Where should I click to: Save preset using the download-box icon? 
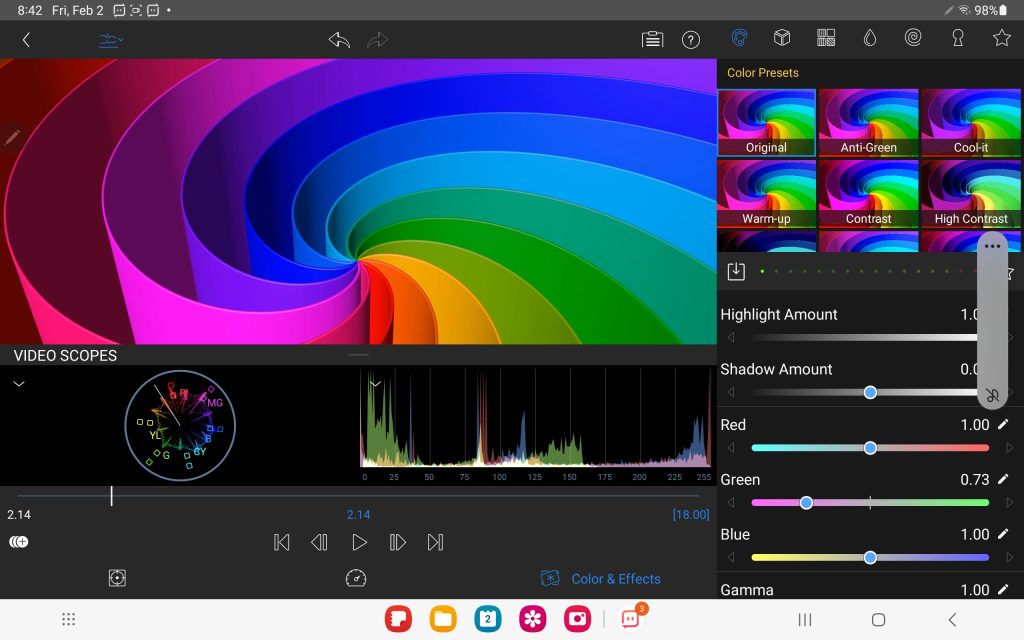pos(736,271)
